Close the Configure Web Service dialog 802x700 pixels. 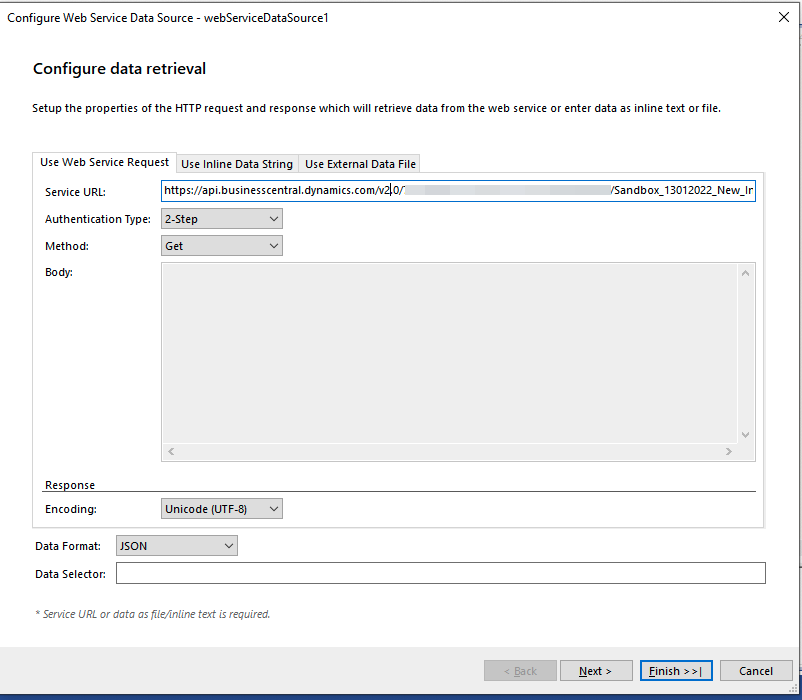[783, 17]
